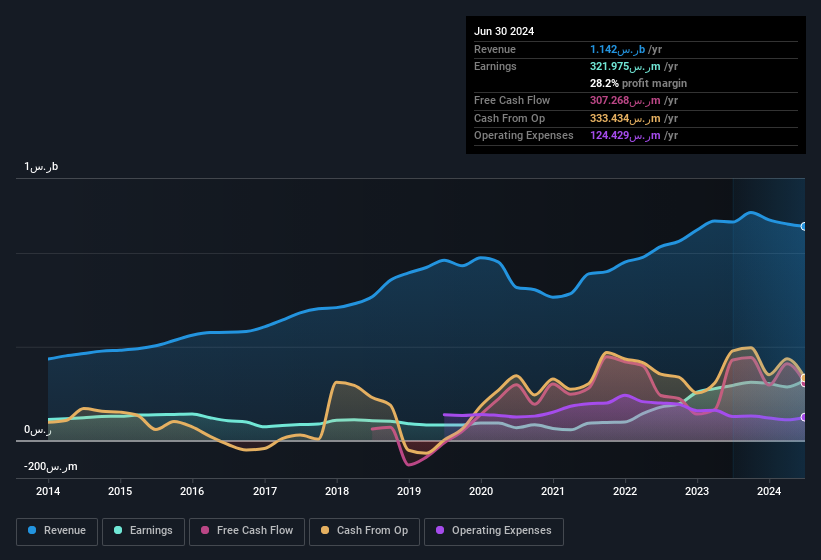Screen dimensions: 821x560
Task: Toggle the Operating Expenses legend button
Action: (x=494, y=531)
